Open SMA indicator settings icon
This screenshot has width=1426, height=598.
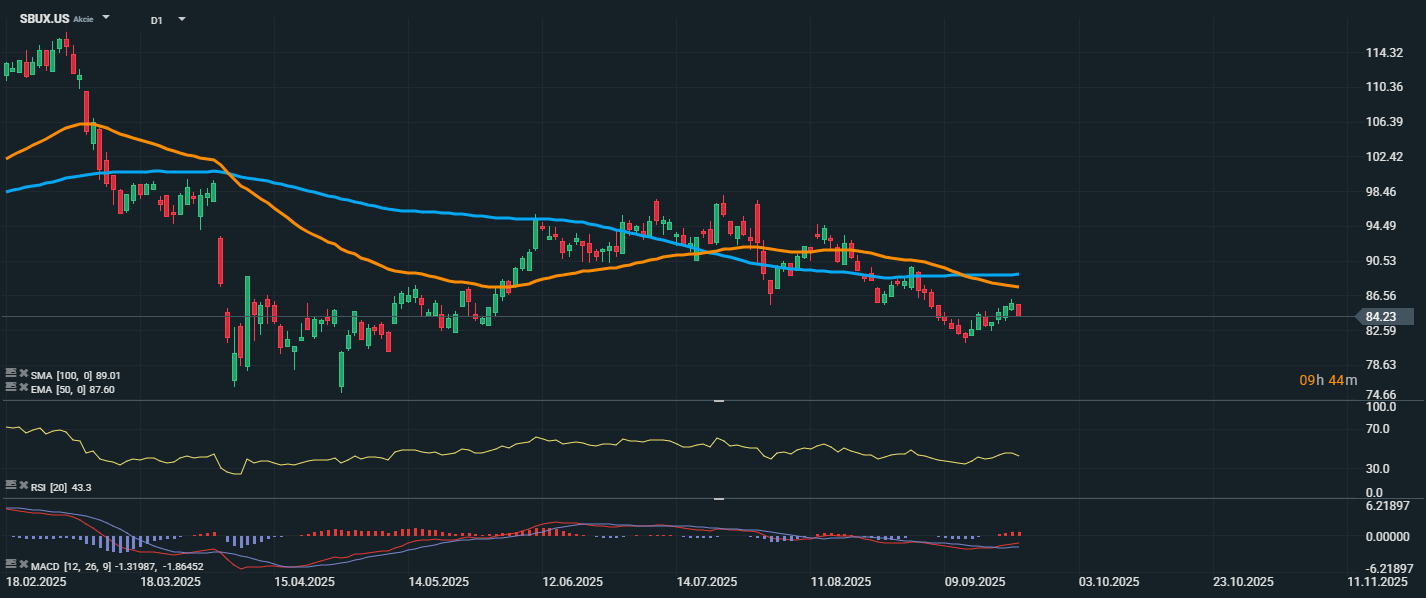[x=11, y=374]
